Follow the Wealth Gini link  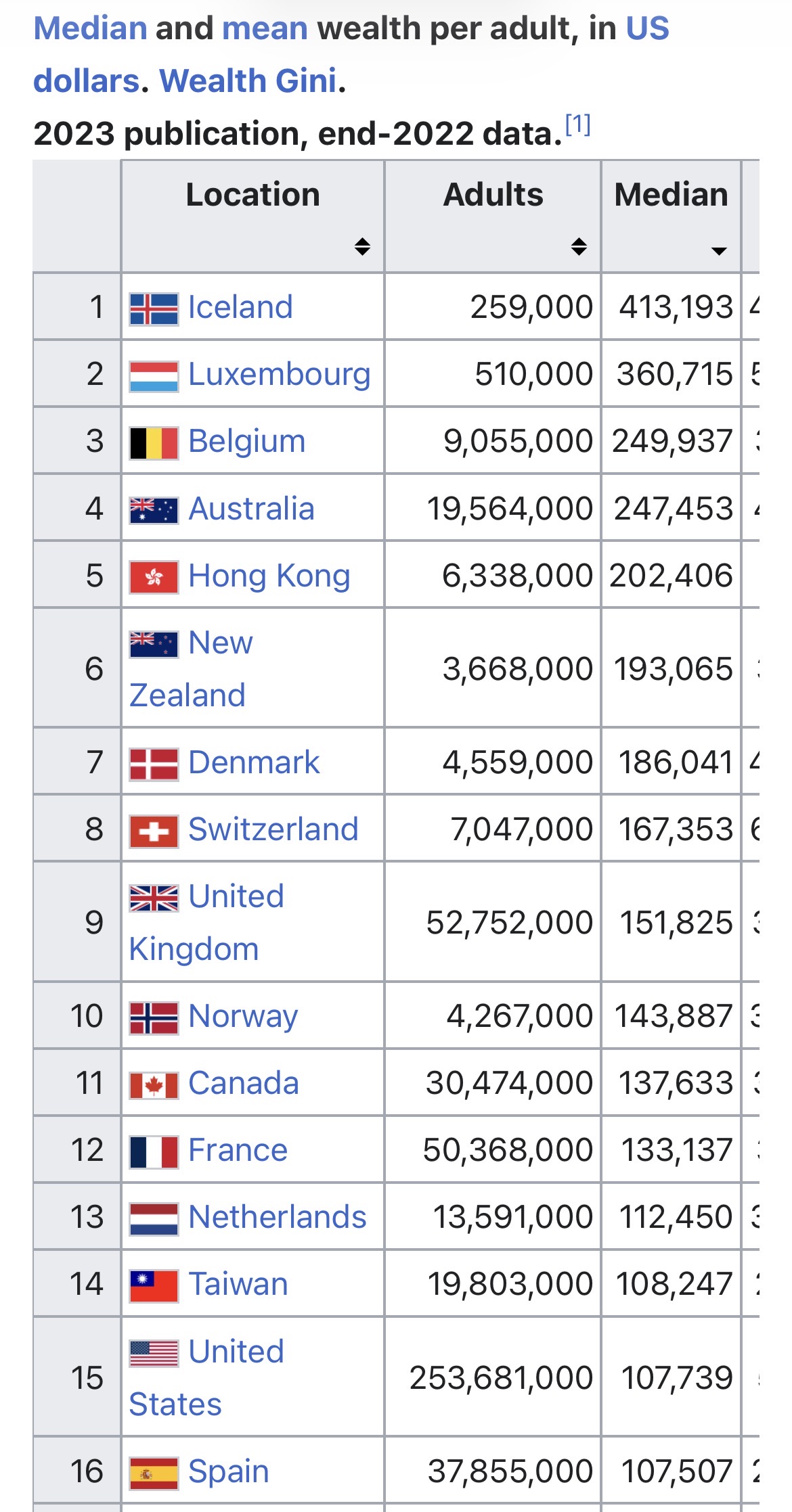[x=248, y=81]
